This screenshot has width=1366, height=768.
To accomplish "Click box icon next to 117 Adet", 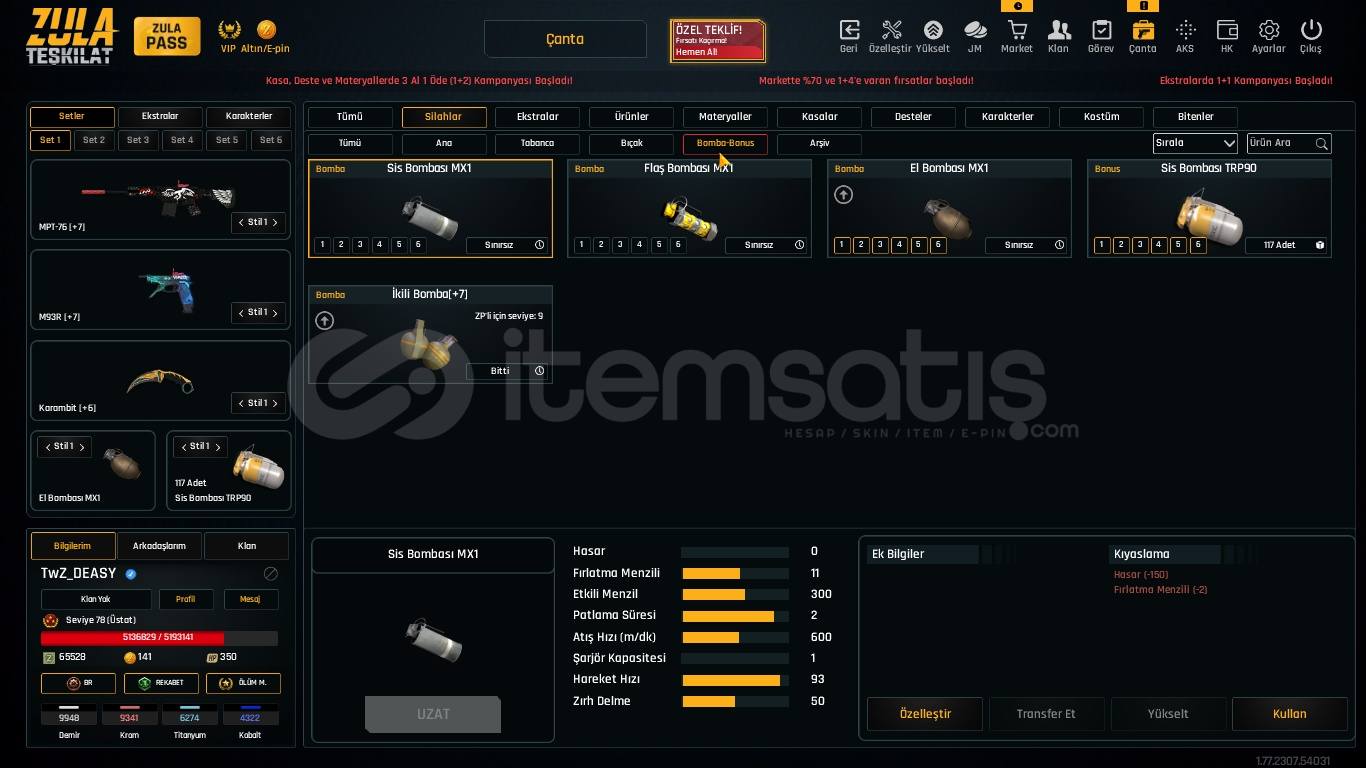I will (x=1320, y=245).
